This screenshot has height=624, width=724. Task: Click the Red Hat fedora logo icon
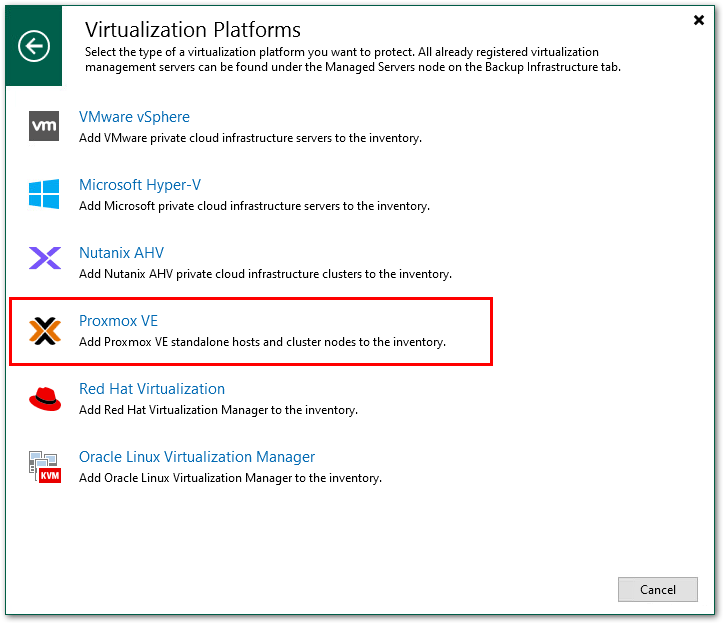click(x=44, y=399)
